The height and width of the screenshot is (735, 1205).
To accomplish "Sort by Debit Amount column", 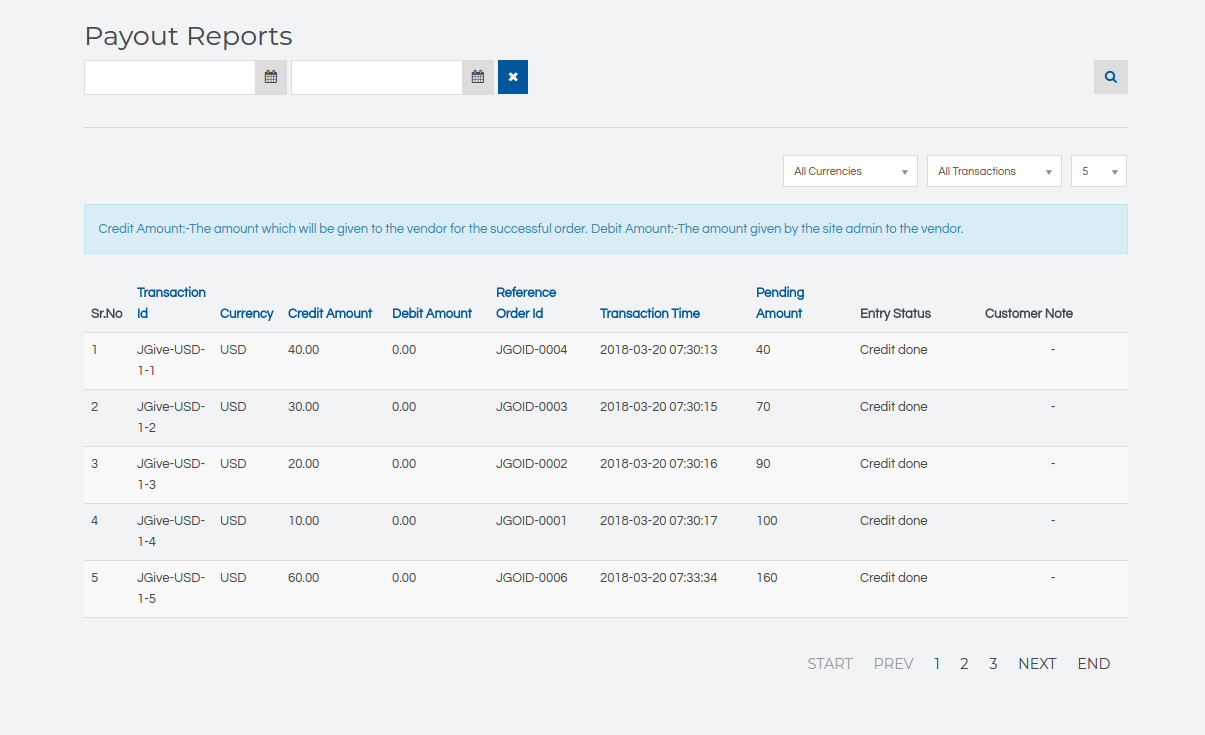I will pyautogui.click(x=432, y=313).
